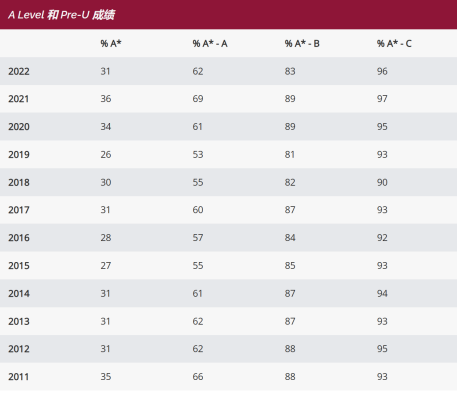458x398 pixels.
Task: Click the 2016 row label
Action: [19, 238]
